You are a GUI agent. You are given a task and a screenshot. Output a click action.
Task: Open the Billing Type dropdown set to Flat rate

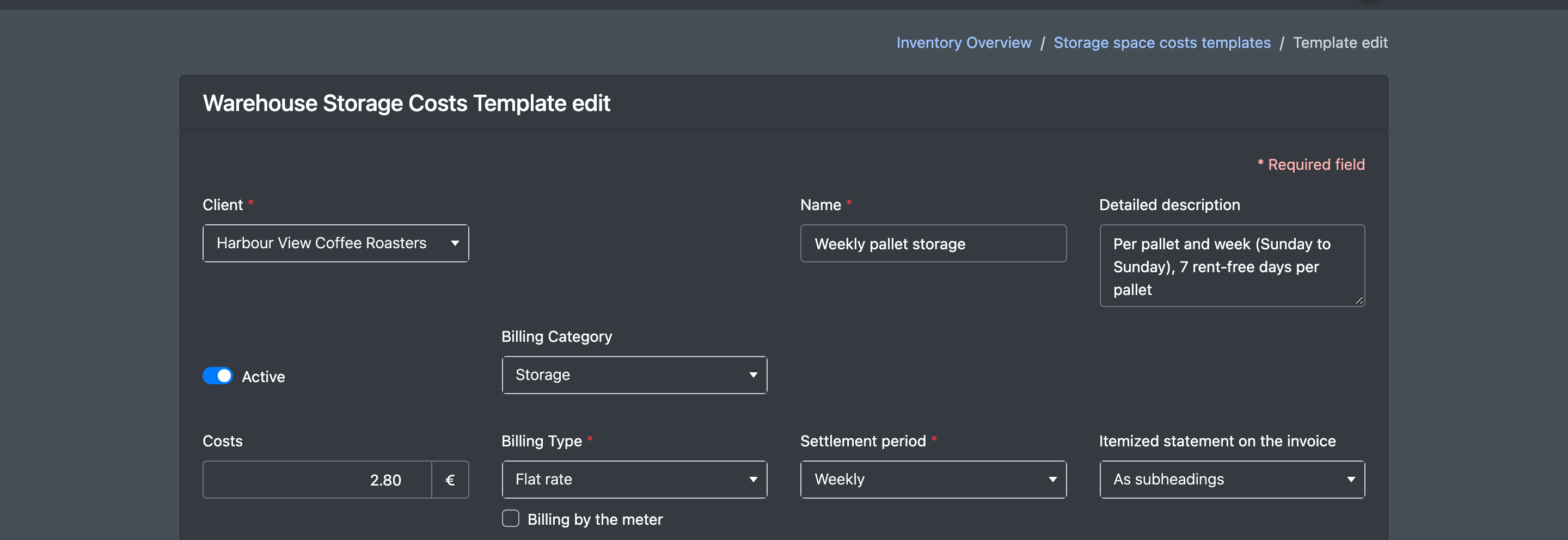(x=634, y=479)
